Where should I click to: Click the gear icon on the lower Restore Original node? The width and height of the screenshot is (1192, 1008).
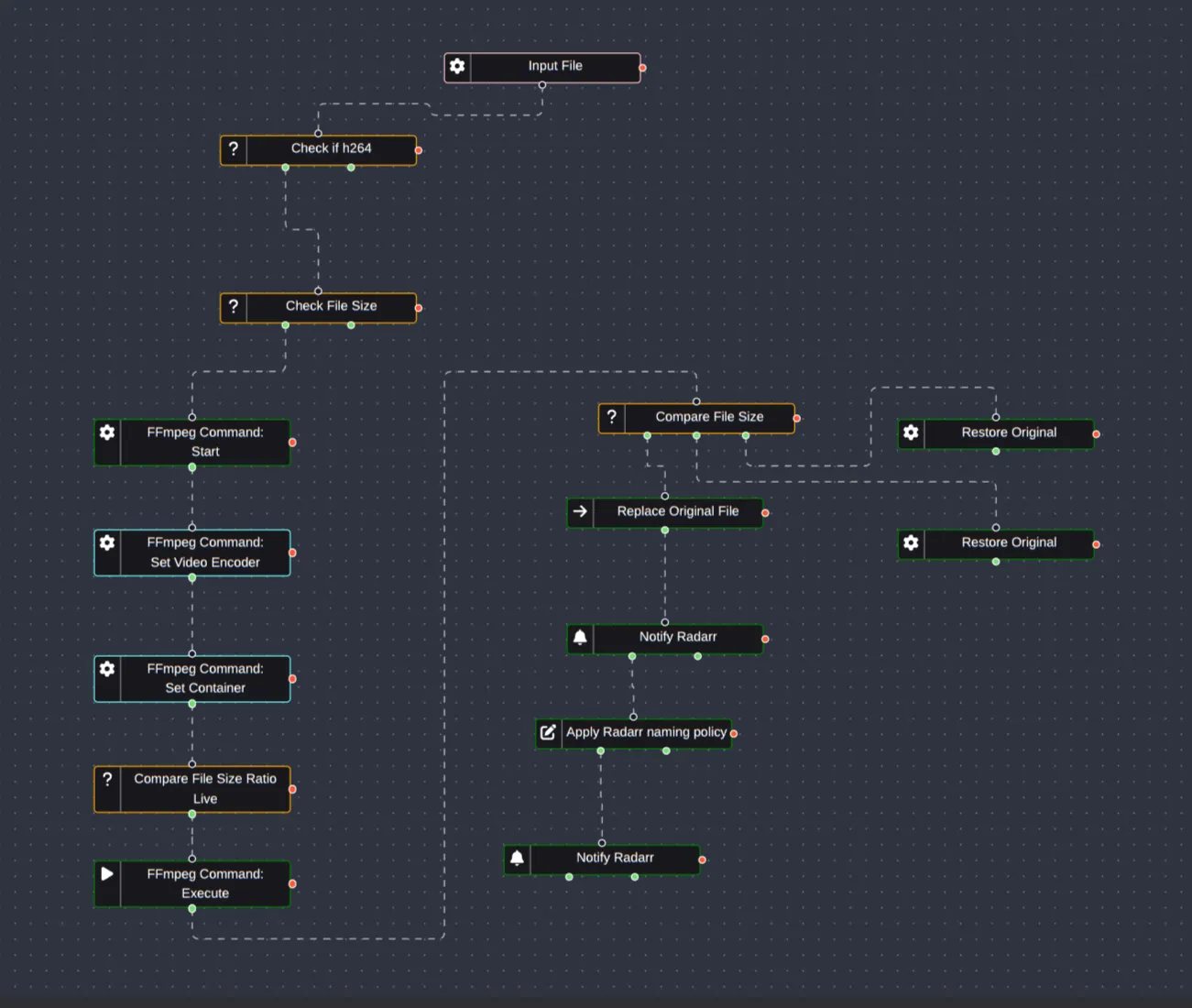(911, 542)
